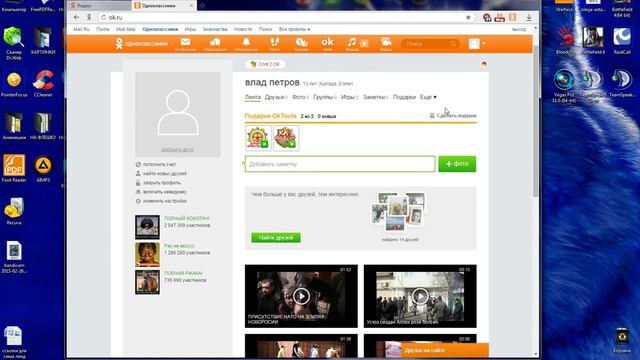
Task: Launch CCleaner from the desktop
Action: 43,83
